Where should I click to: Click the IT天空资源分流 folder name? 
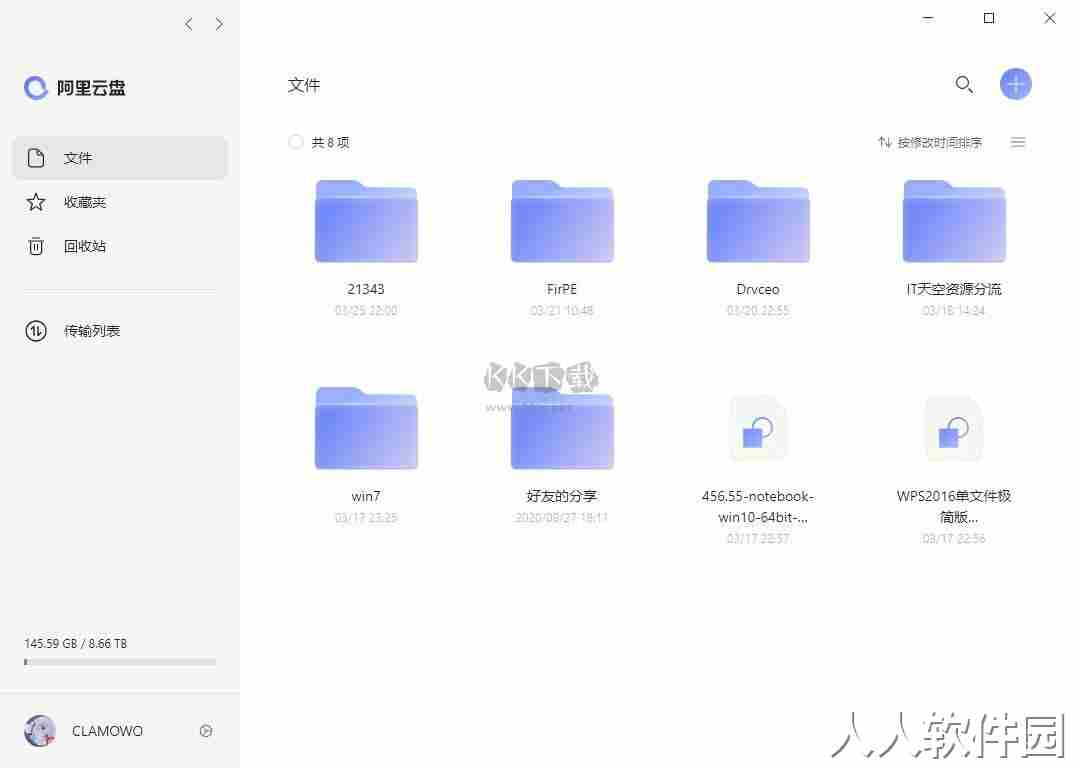[954, 289]
